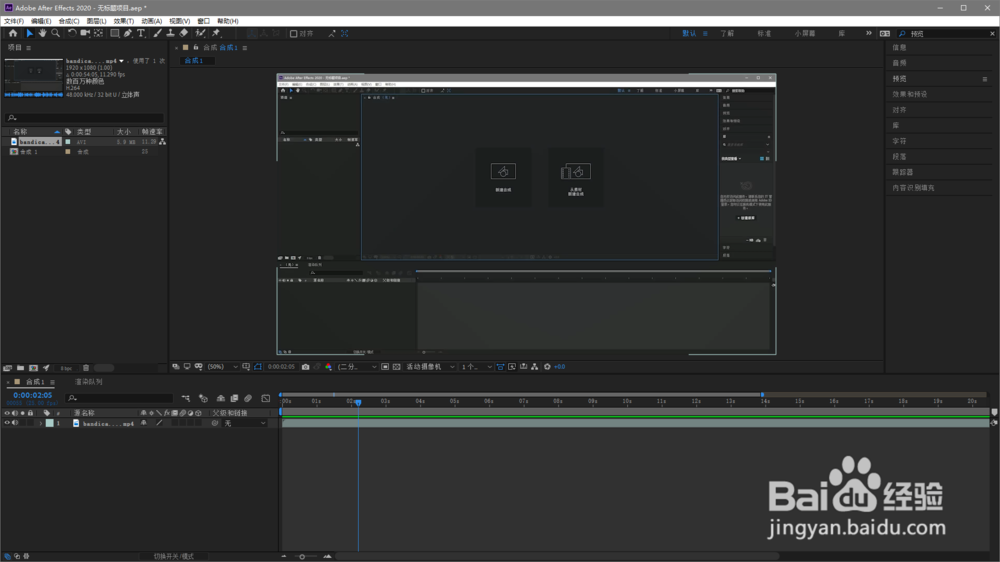Image resolution: width=1000 pixels, height=562 pixels.
Task: Select the Brush tool
Action: [157, 33]
